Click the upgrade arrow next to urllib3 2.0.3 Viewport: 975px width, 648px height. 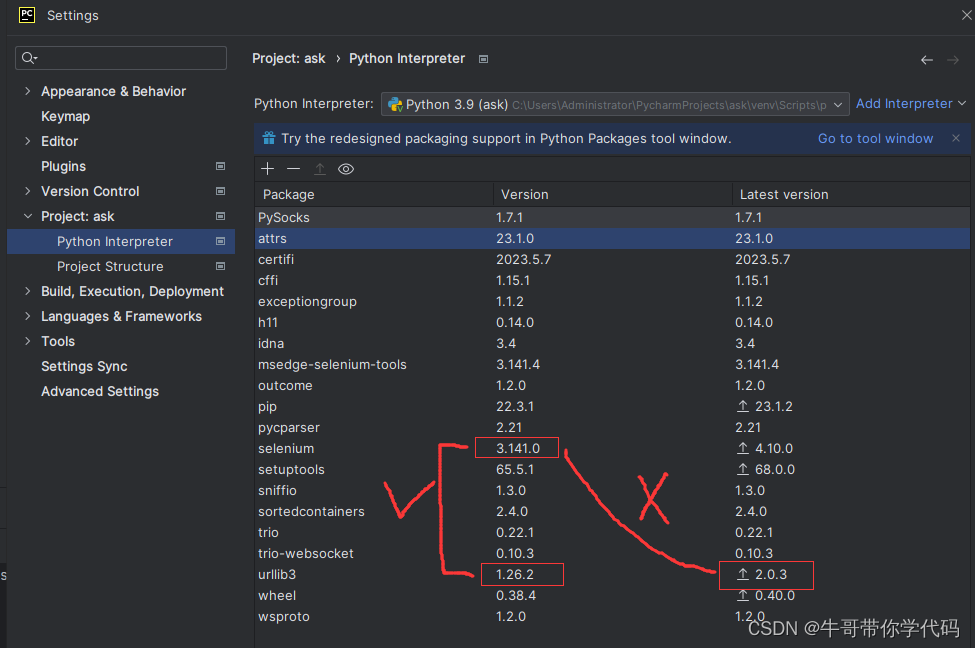pos(743,574)
